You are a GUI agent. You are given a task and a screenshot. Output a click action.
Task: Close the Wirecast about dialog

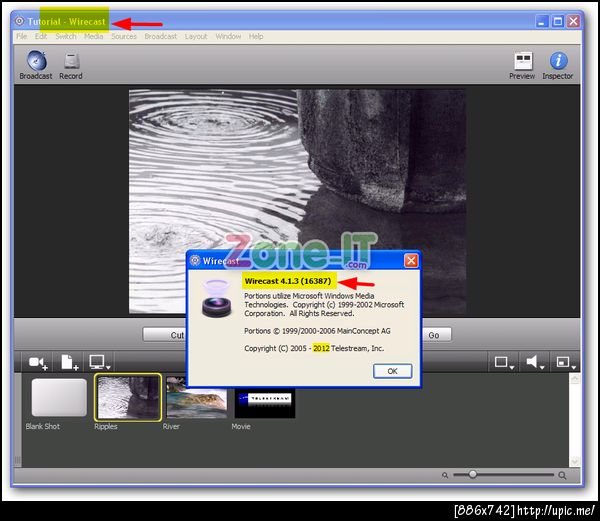click(411, 260)
